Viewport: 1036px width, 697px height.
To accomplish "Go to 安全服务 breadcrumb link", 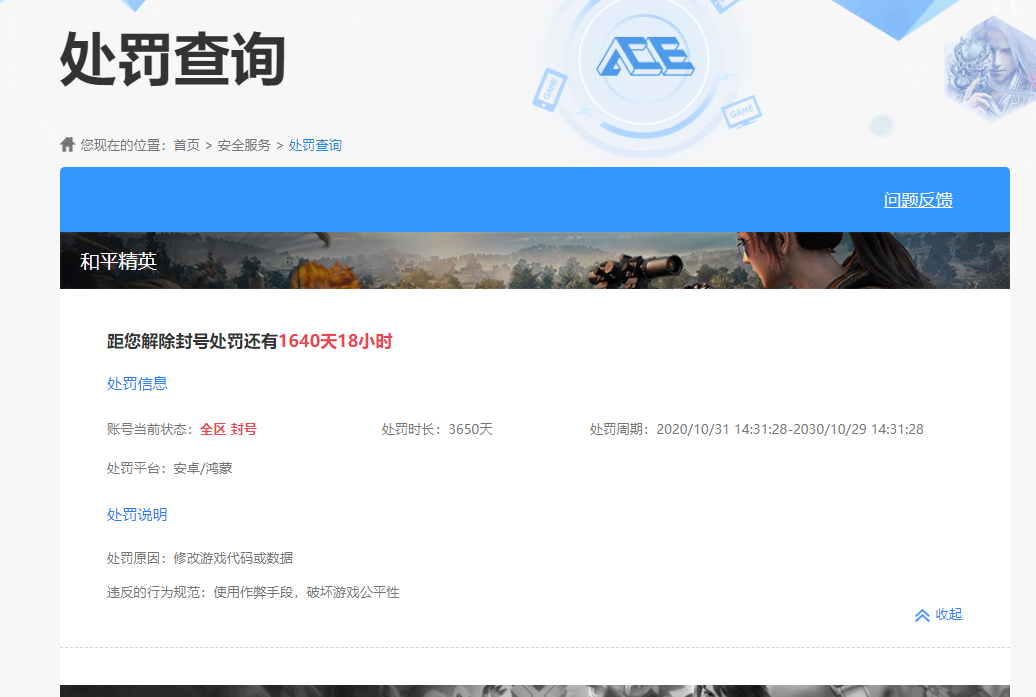I will pyautogui.click(x=244, y=145).
